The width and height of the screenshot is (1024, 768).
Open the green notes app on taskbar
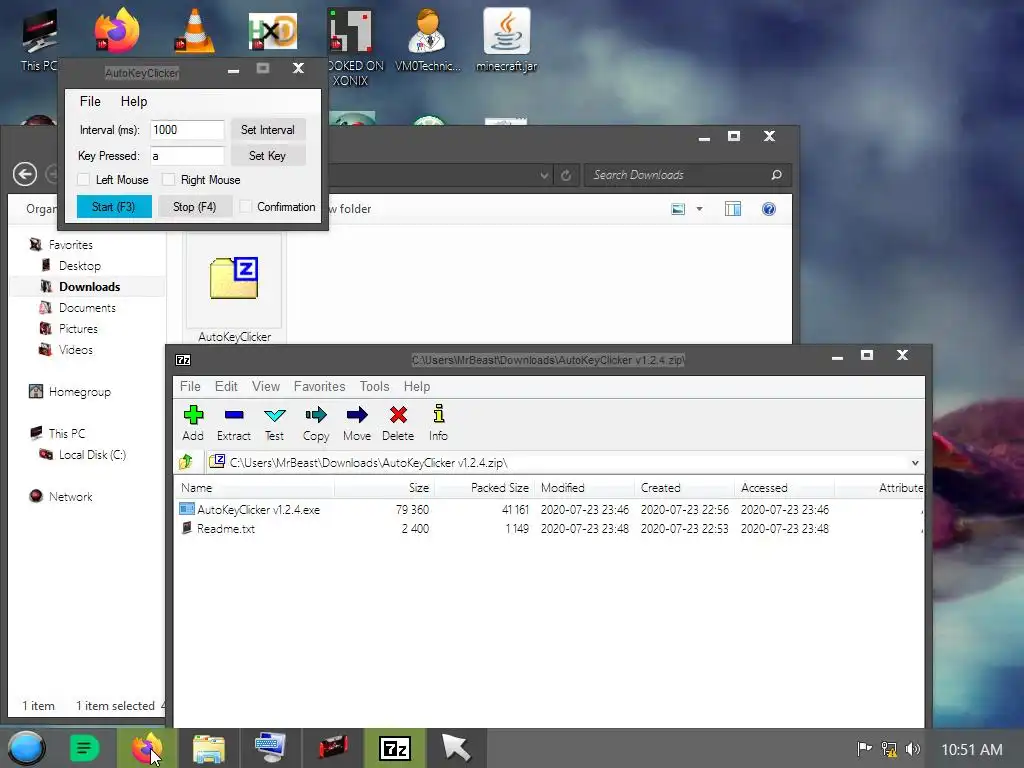(84, 748)
